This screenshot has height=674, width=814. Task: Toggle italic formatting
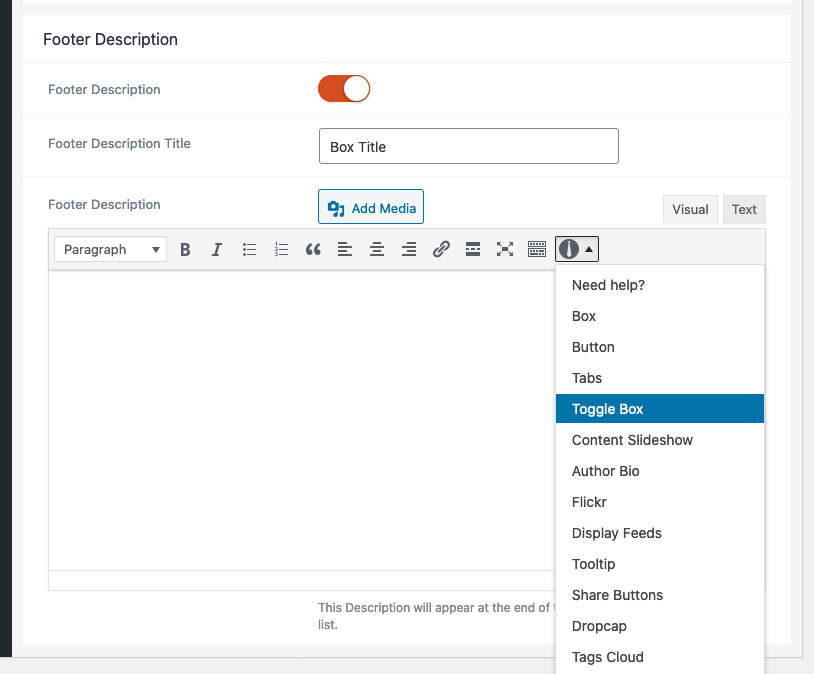click(x=217, y=250)
